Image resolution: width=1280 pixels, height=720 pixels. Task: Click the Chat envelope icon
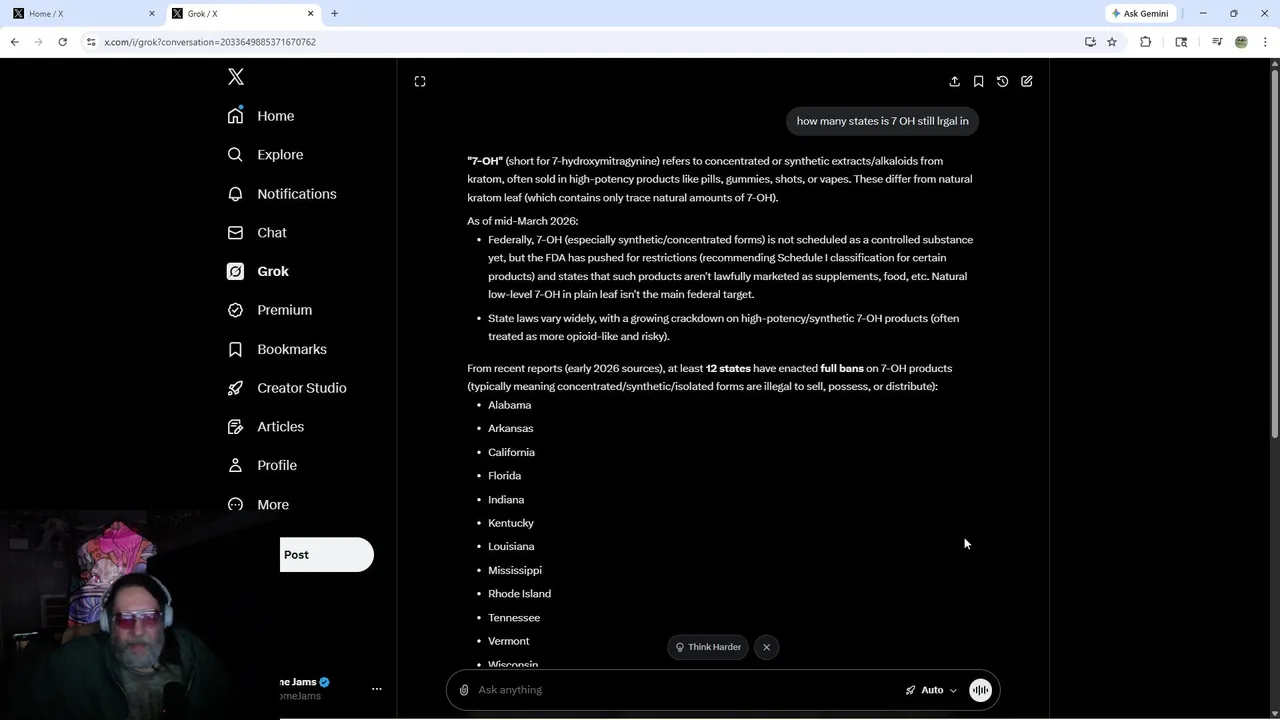[x=235, y=232]
